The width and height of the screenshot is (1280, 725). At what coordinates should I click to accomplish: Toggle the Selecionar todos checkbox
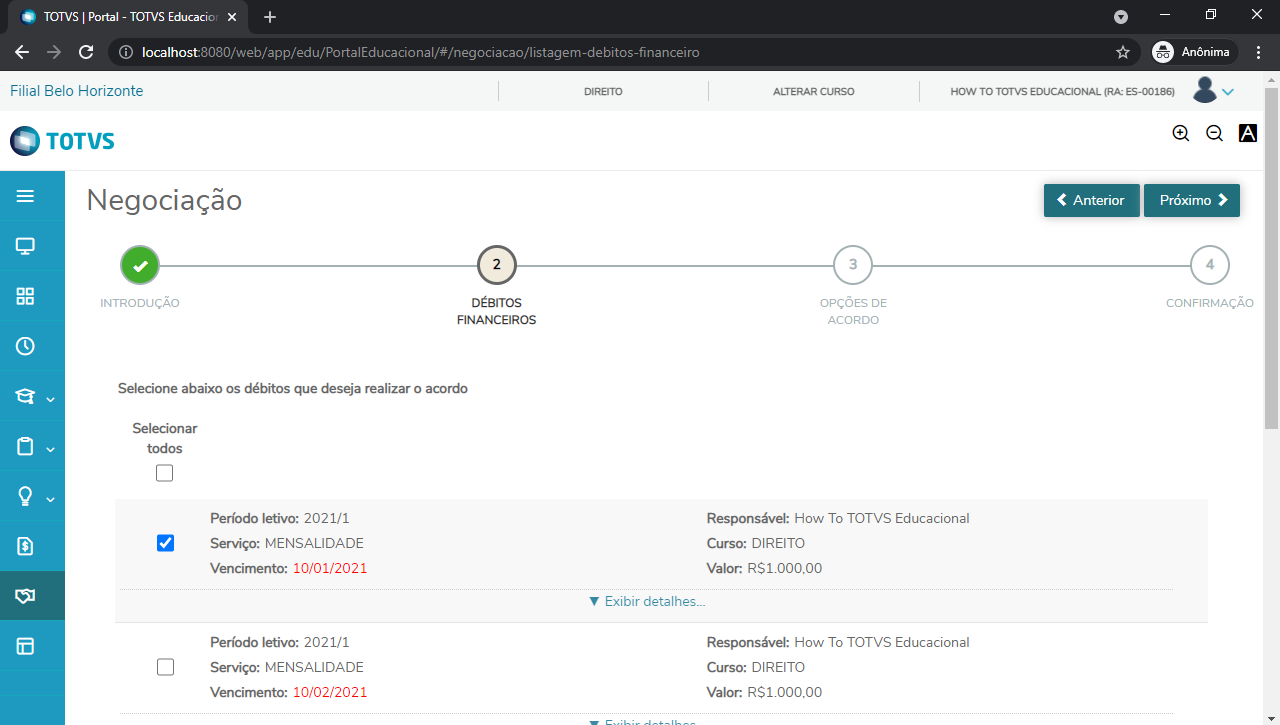click(x=165, y=473)
